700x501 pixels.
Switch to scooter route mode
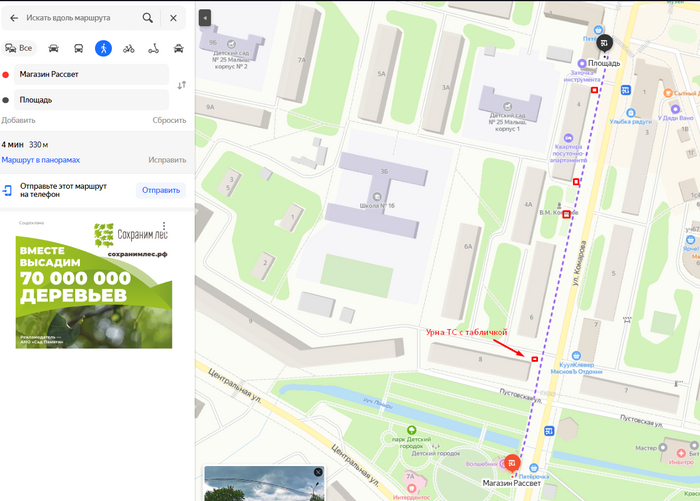click(154, 48)
